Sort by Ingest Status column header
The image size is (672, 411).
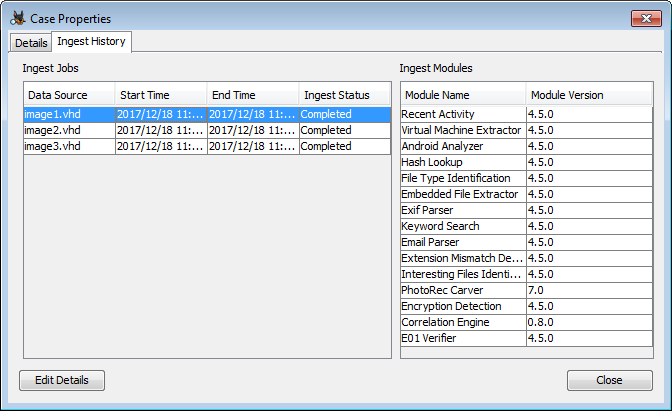click(345, 95)
